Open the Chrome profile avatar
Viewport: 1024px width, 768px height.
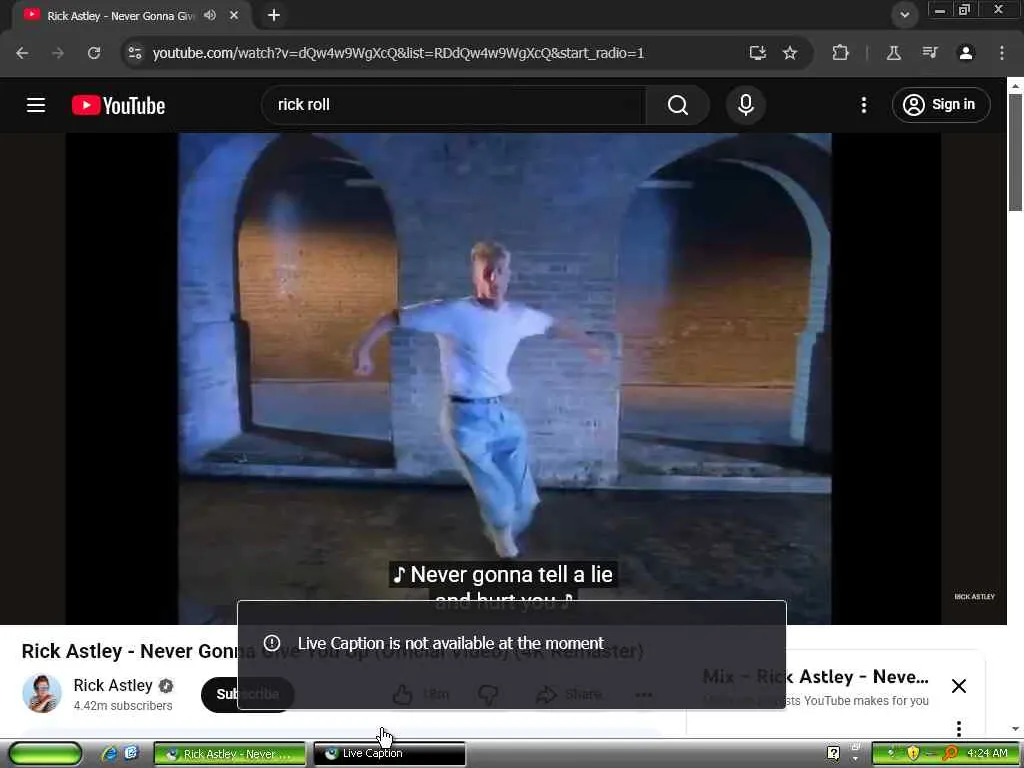tap(966, 53)
